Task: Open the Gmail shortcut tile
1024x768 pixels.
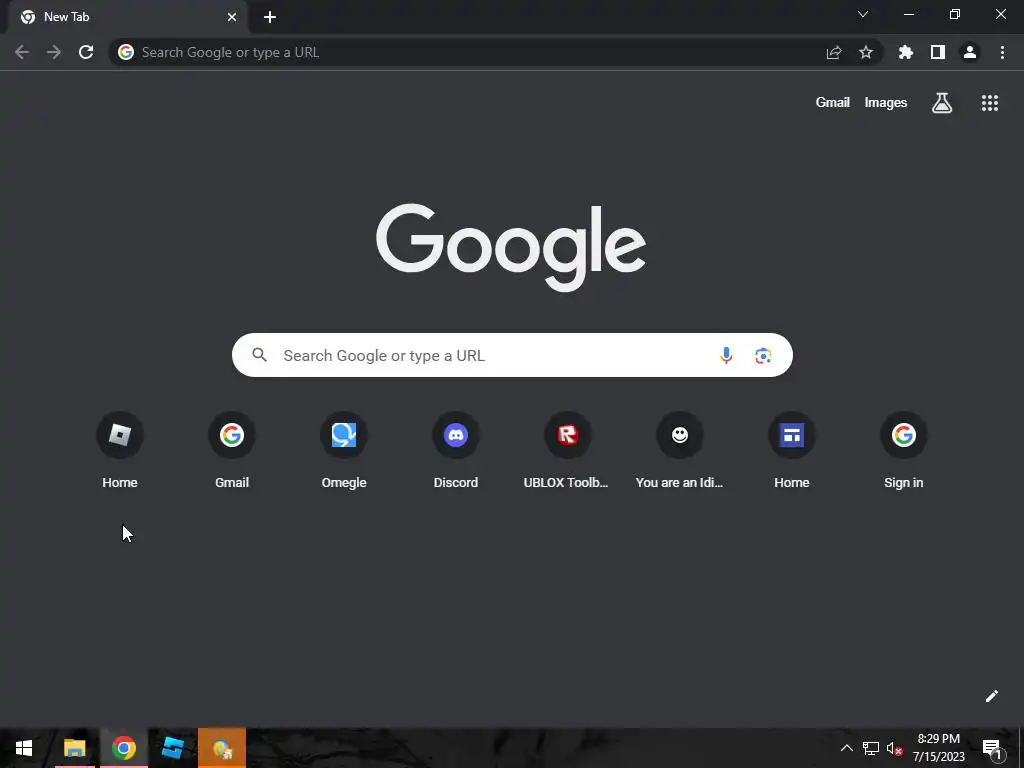Action: [232, 435]
